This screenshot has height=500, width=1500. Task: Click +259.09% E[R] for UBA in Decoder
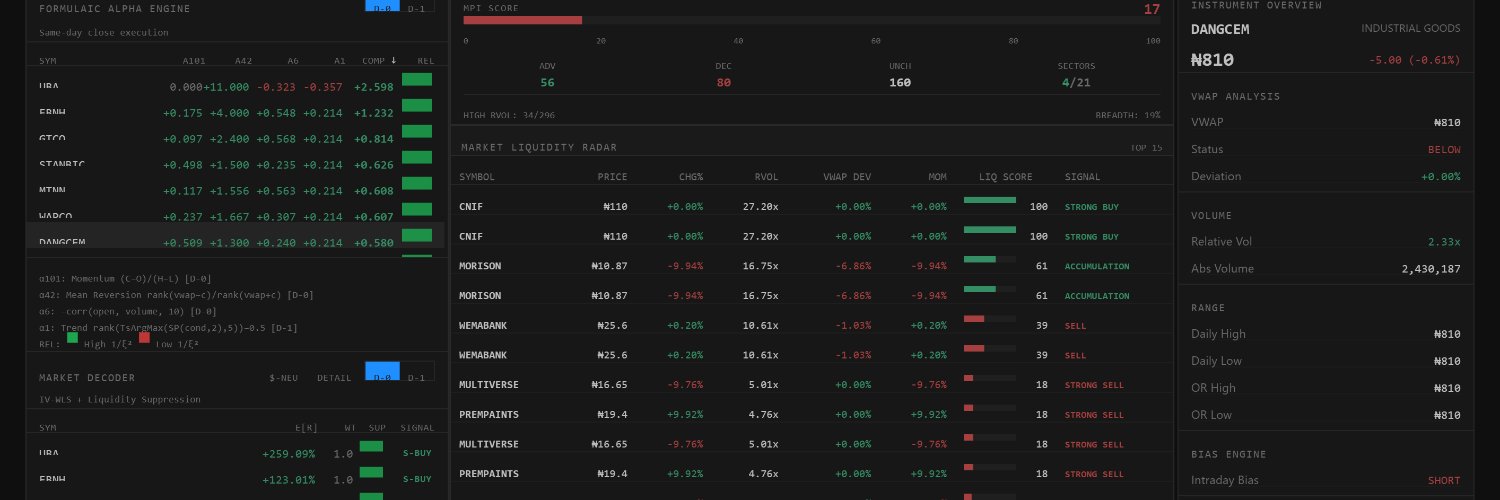click(289, 453)
